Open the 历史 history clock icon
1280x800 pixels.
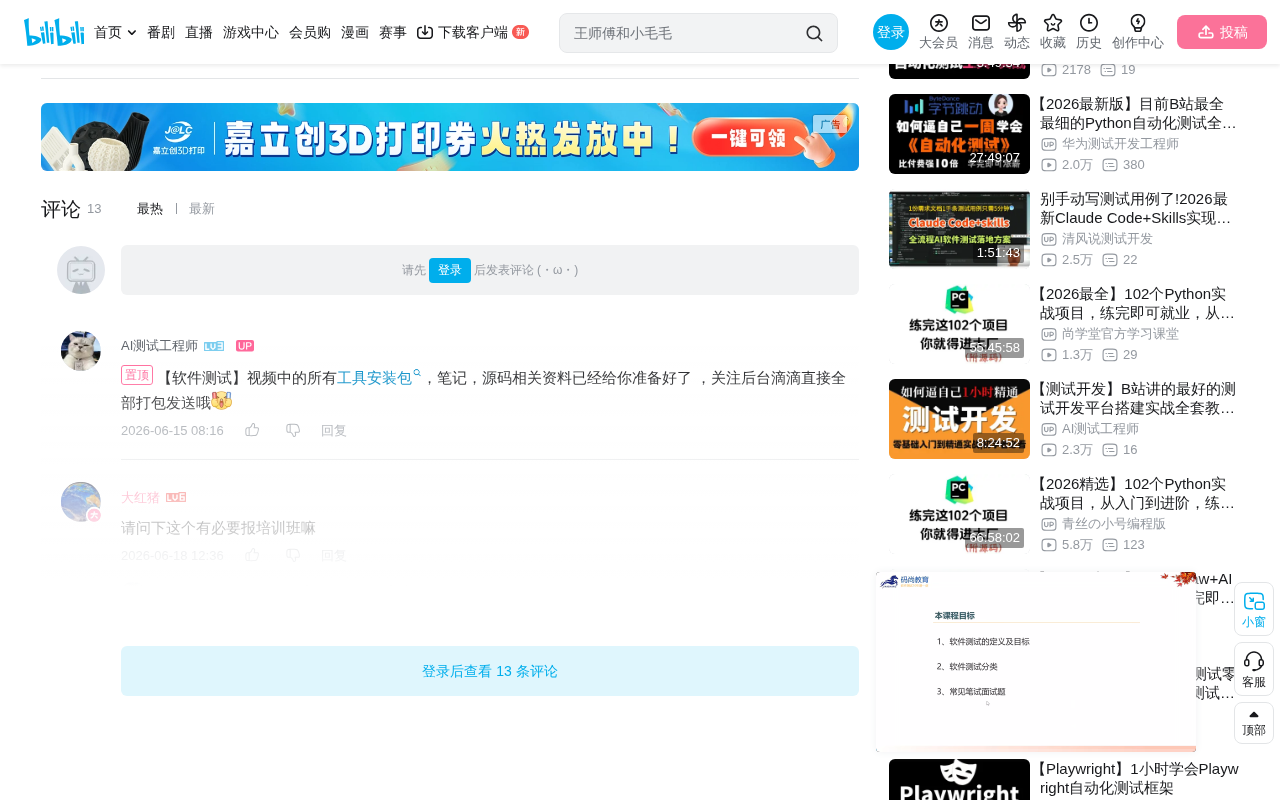[x=1089, y=23]
